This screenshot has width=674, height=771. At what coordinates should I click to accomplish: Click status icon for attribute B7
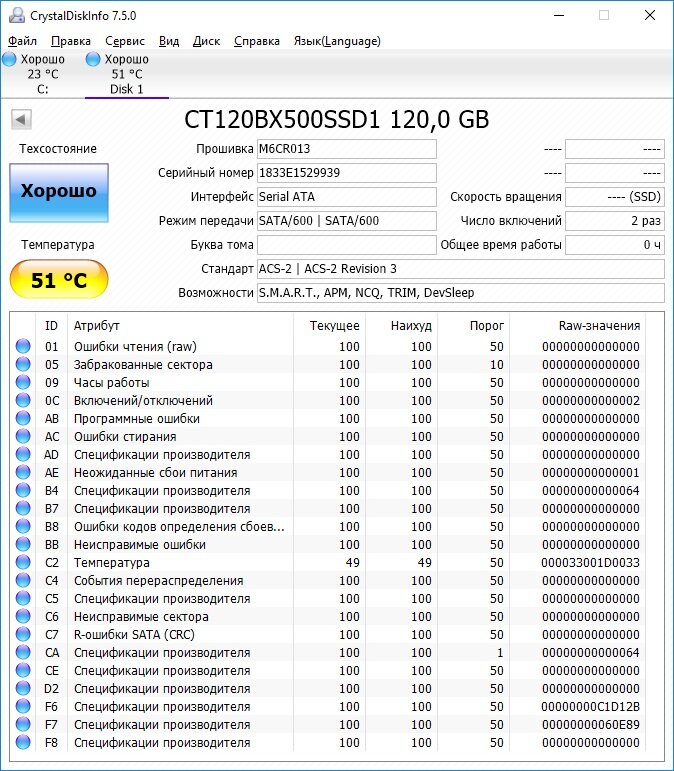pos(23,508)
